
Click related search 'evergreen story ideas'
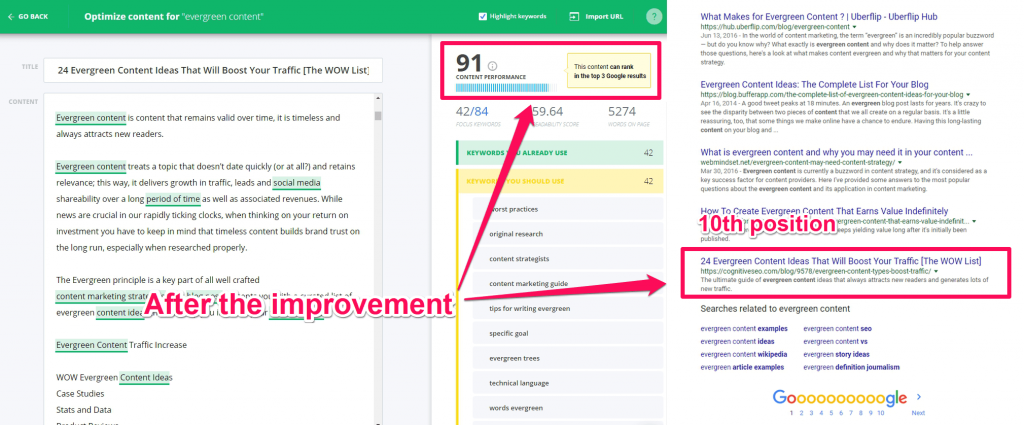point(837,354)
